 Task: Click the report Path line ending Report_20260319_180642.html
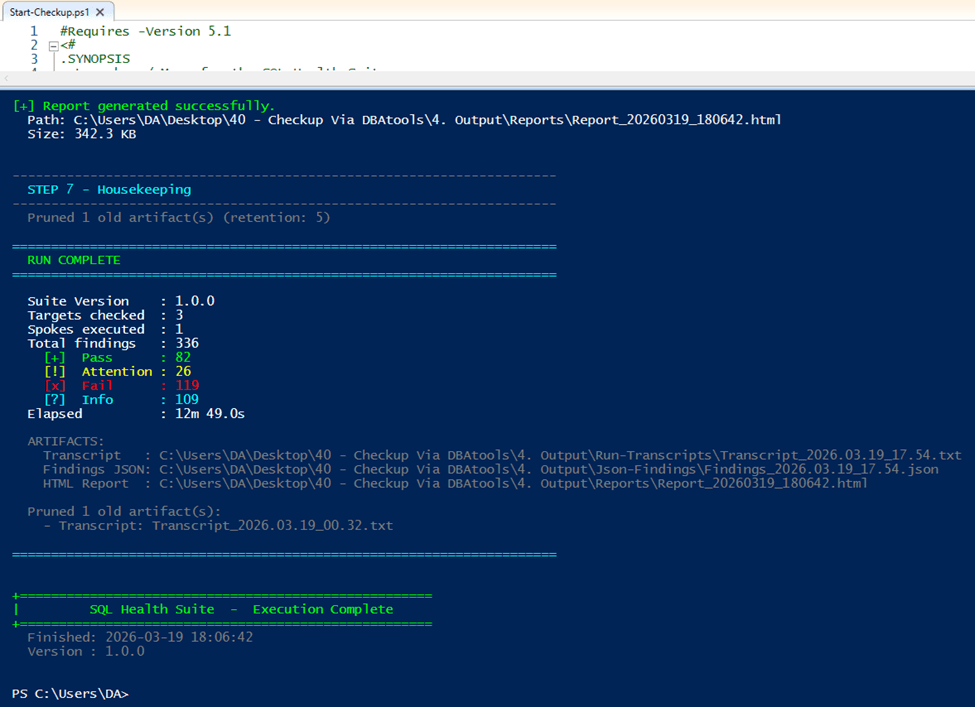click(404, 120)
